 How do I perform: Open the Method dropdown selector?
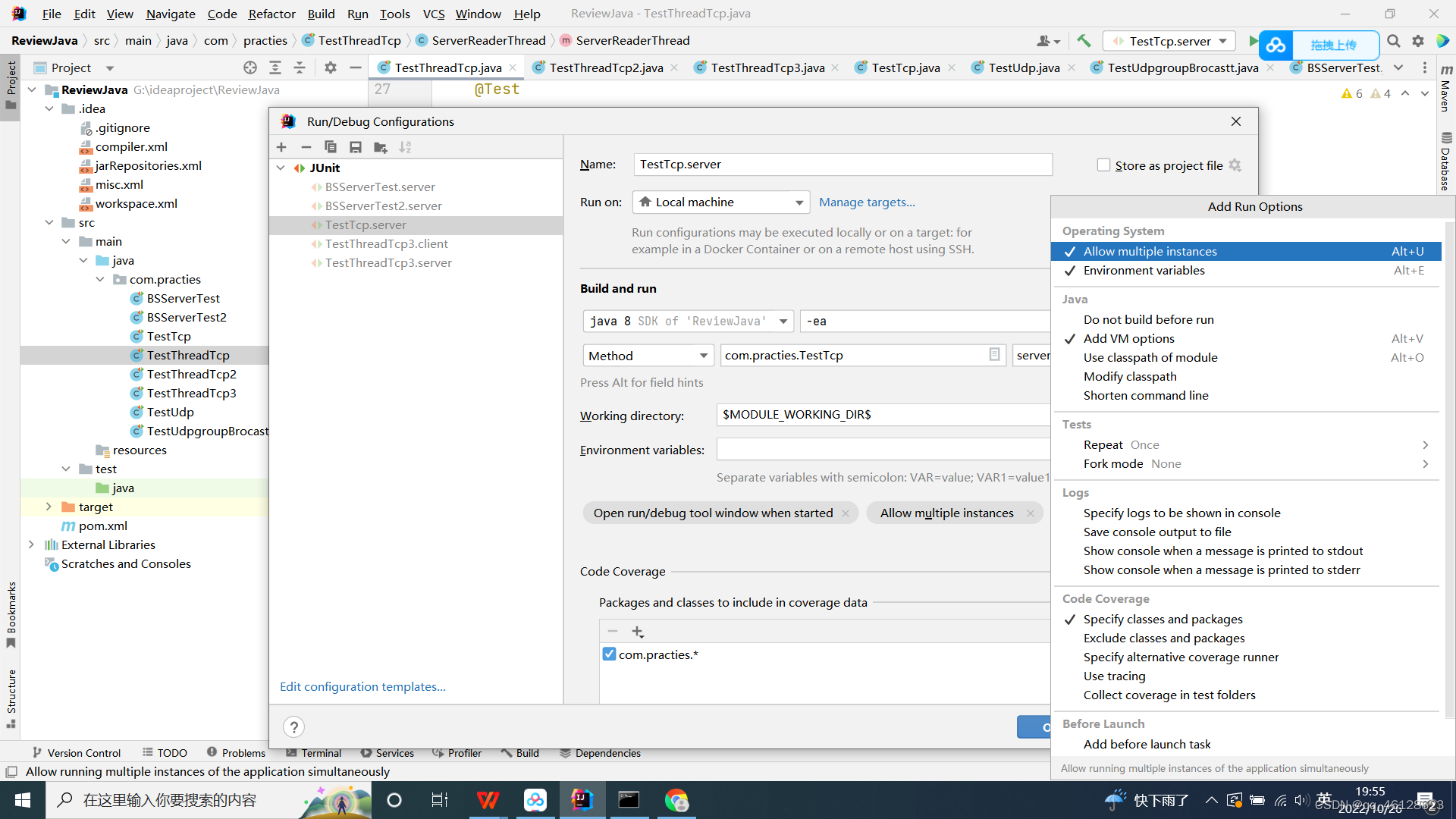pyautogui.click(x=648, y=355)
